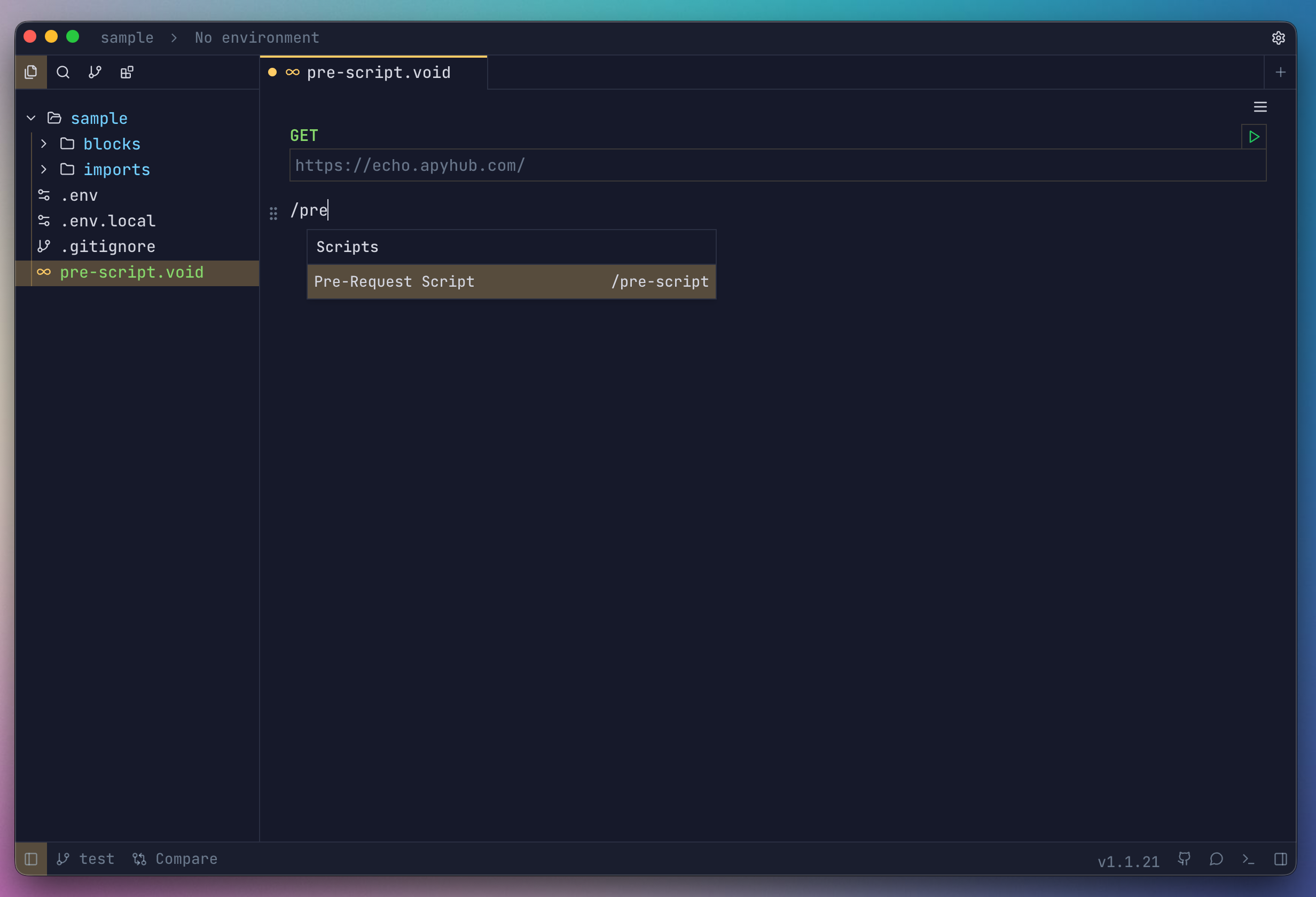The width and height of the screenshot is (1316, 897).
Task: Collapse the sample folder
Action: coord(31,119)
